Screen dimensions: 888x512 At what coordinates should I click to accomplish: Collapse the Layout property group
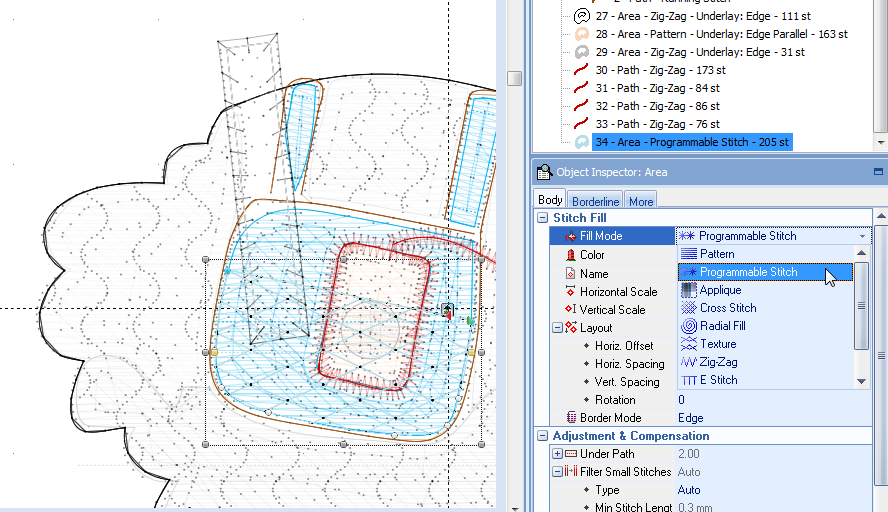tap(557, 328)
